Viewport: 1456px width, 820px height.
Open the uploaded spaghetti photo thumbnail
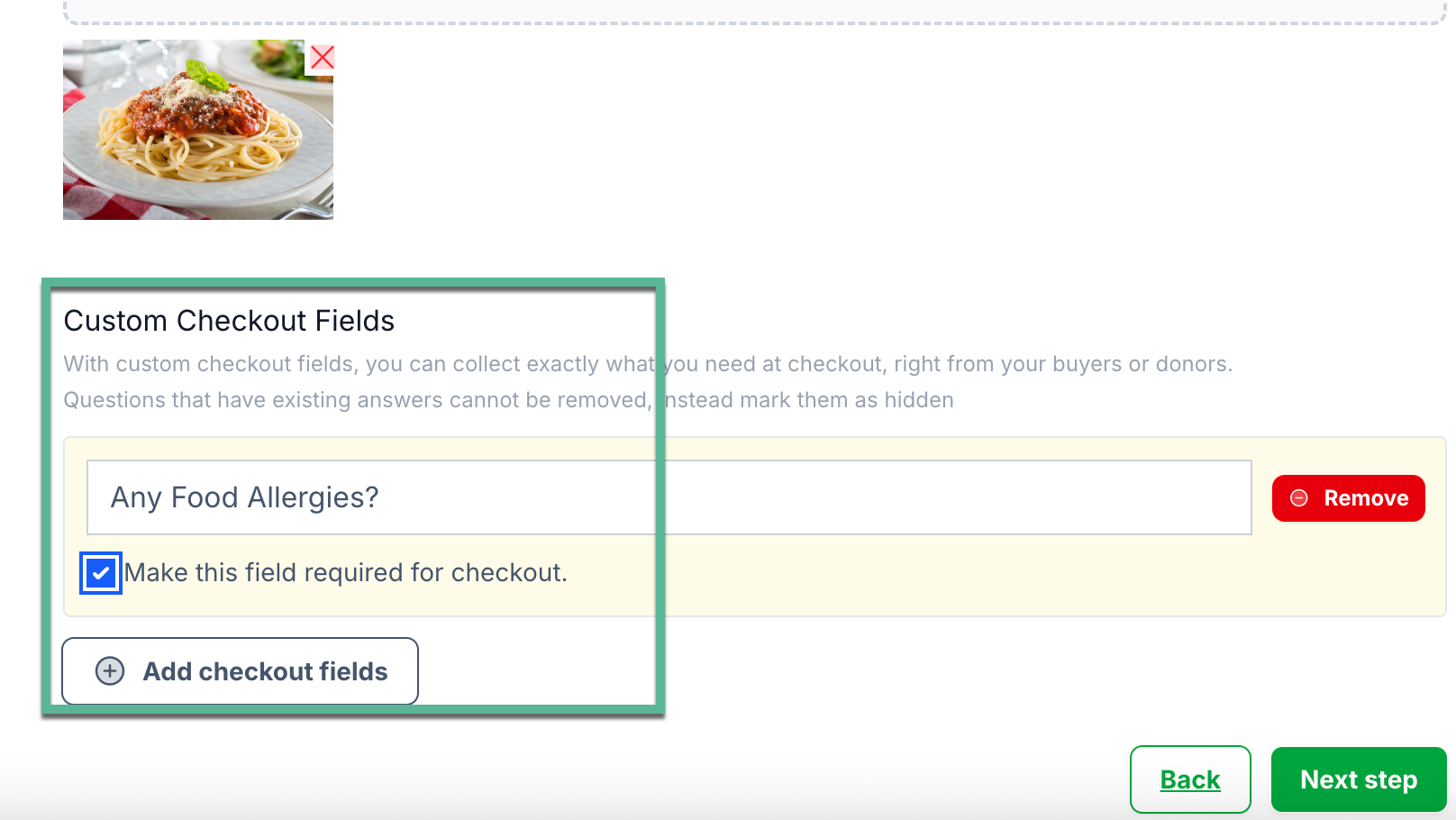198,130
